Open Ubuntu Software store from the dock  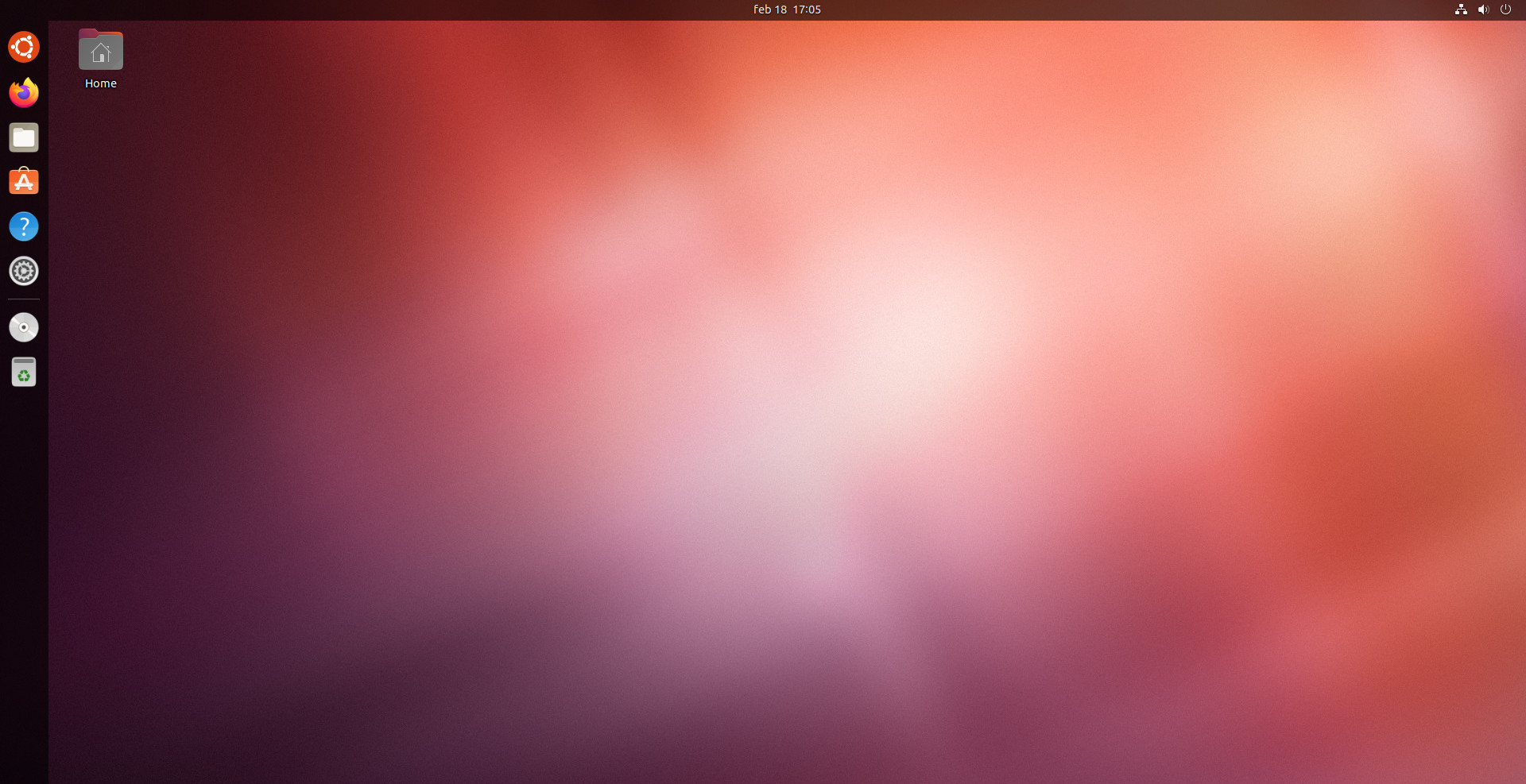[x=24, y=182]
